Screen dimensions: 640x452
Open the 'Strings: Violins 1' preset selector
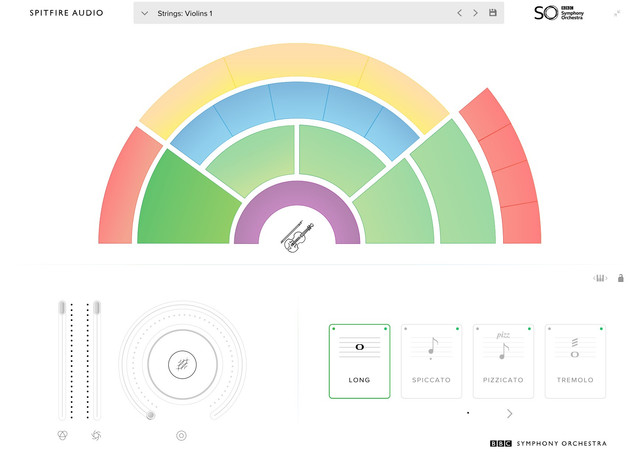pos(318,13)
